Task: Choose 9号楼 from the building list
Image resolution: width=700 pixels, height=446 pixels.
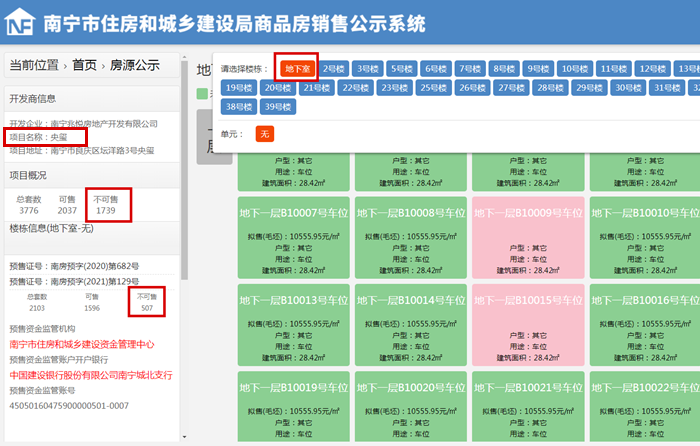Action: point(538,69)
